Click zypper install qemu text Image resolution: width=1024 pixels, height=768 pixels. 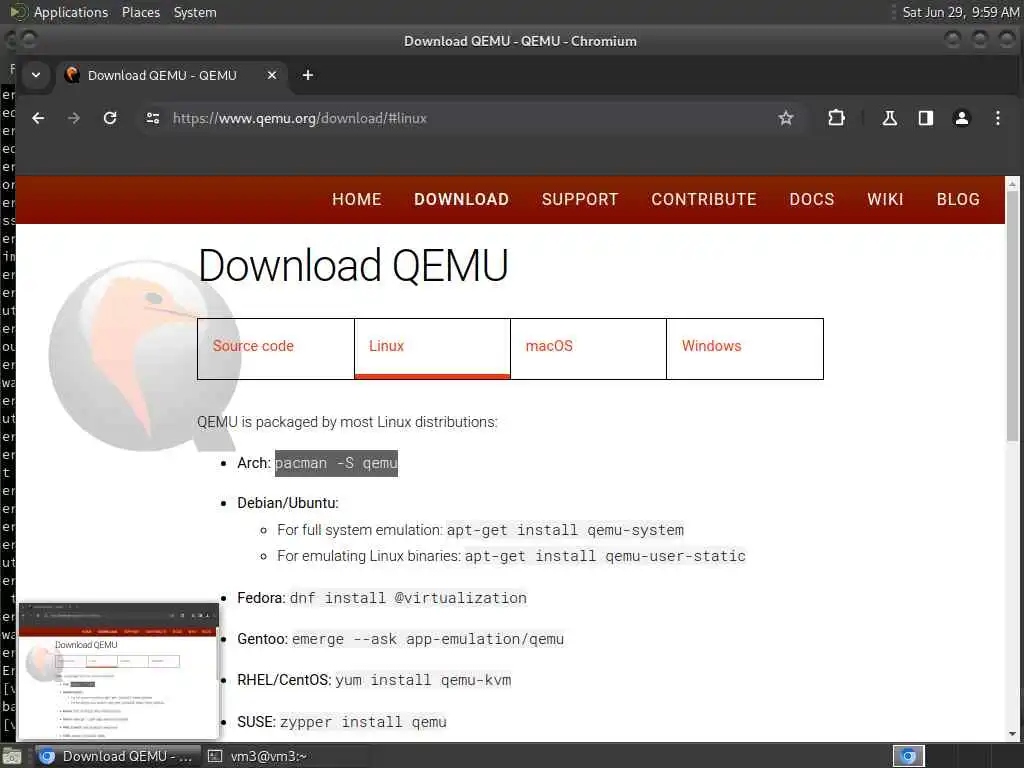[x=364, y=722]
